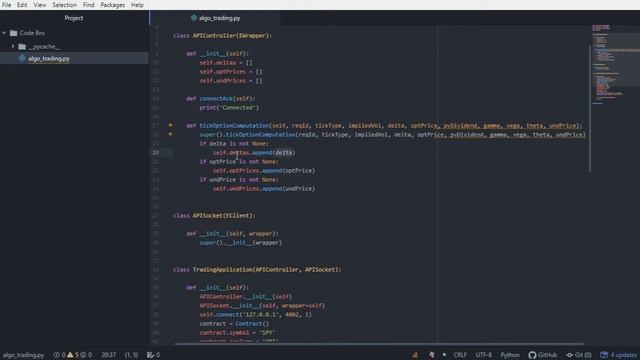Screen dimensions: 640x360
Task: Place cursor on self.undPrices.append(undPrice) line
Action: [x=264, y=188]
